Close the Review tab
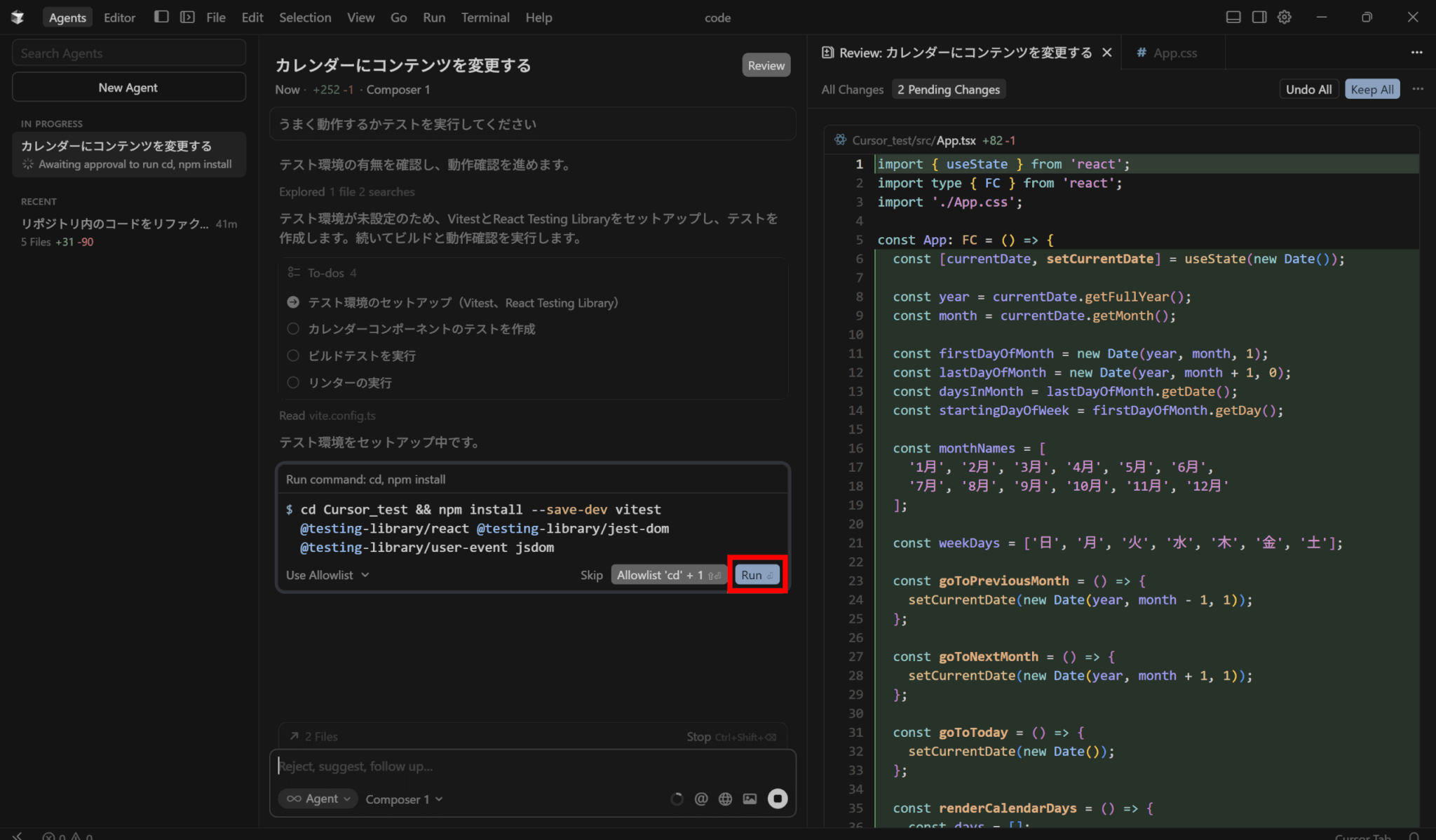The width and height of the screenshot is (1436, 840). click(x=1107, y=53)
